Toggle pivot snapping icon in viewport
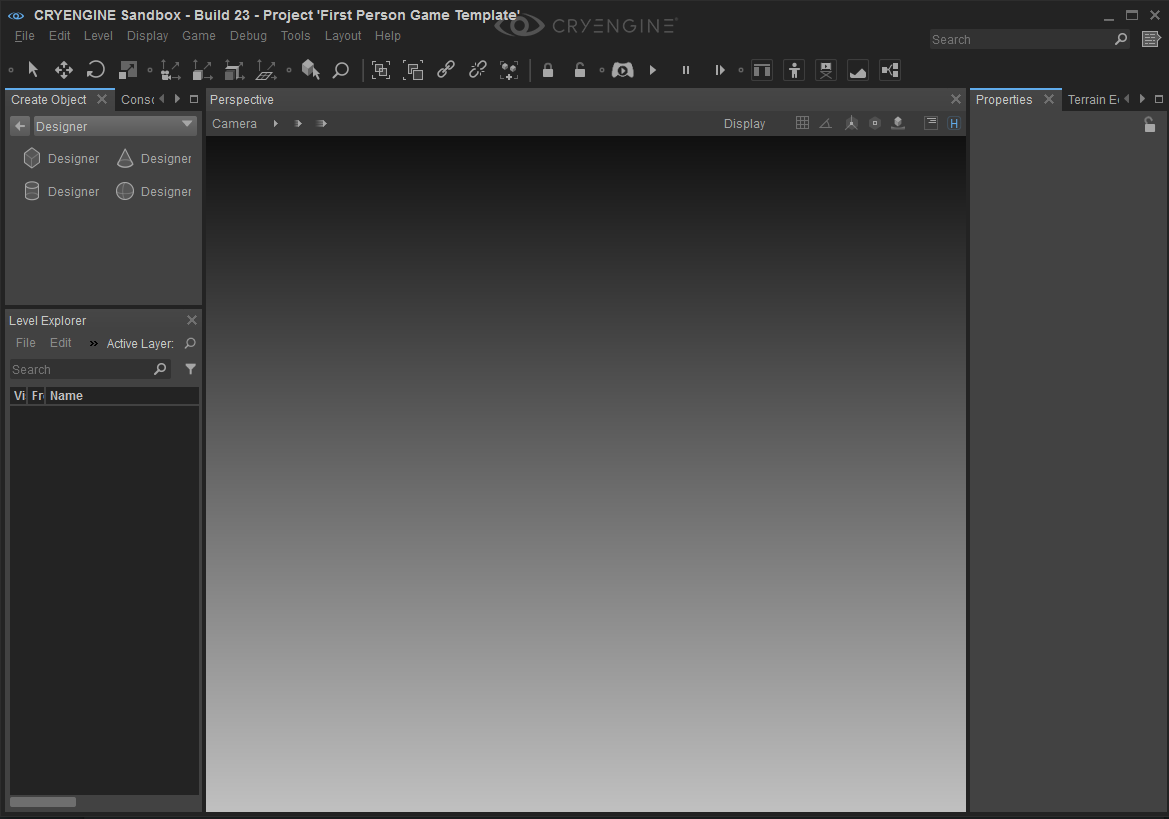The height and width of the screenshot is (819, 1169). [851, 123]
